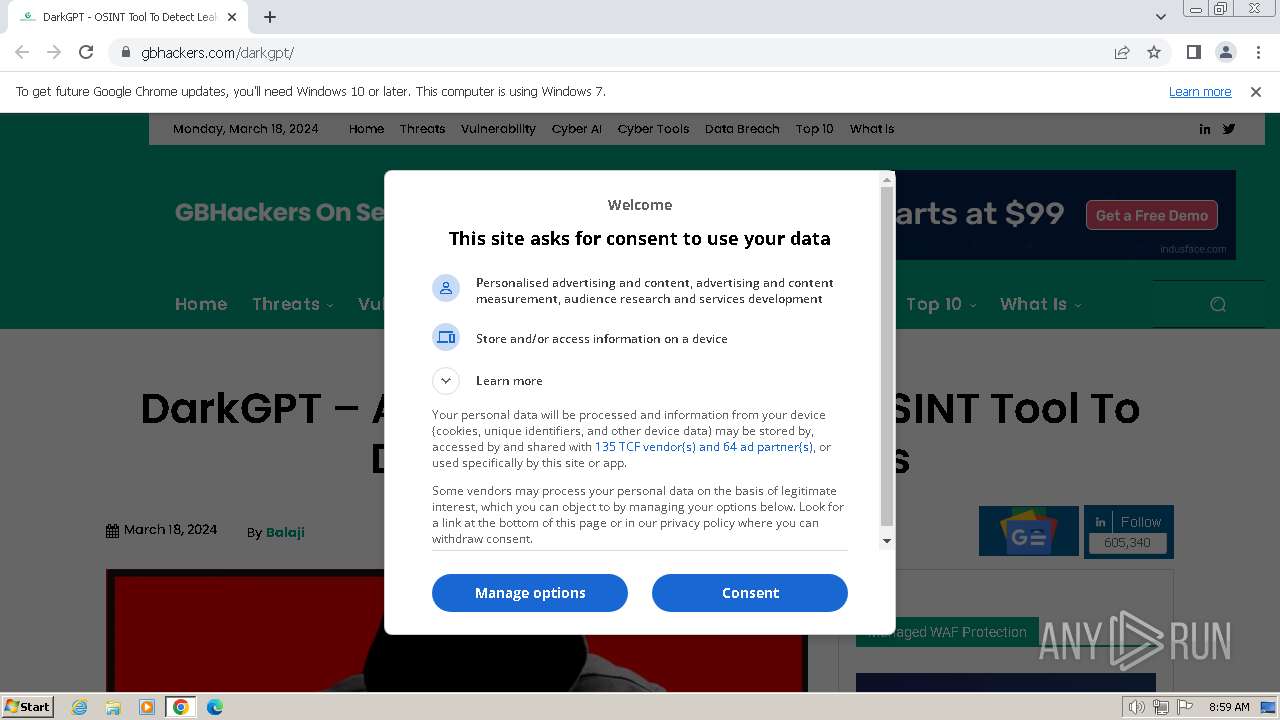The height and width of the screenshot is (720, 1280).
Task: Open the Twitter icon in the top bar
Action: click(1229, 129)
